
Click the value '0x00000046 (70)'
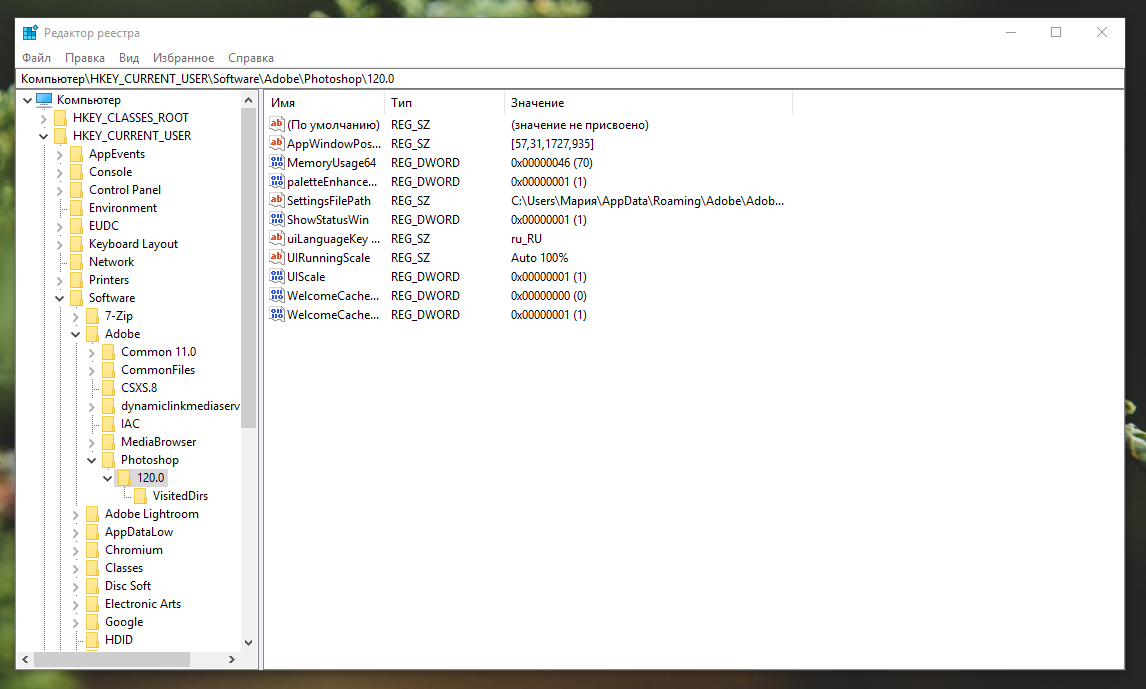(x=552, y=163)
